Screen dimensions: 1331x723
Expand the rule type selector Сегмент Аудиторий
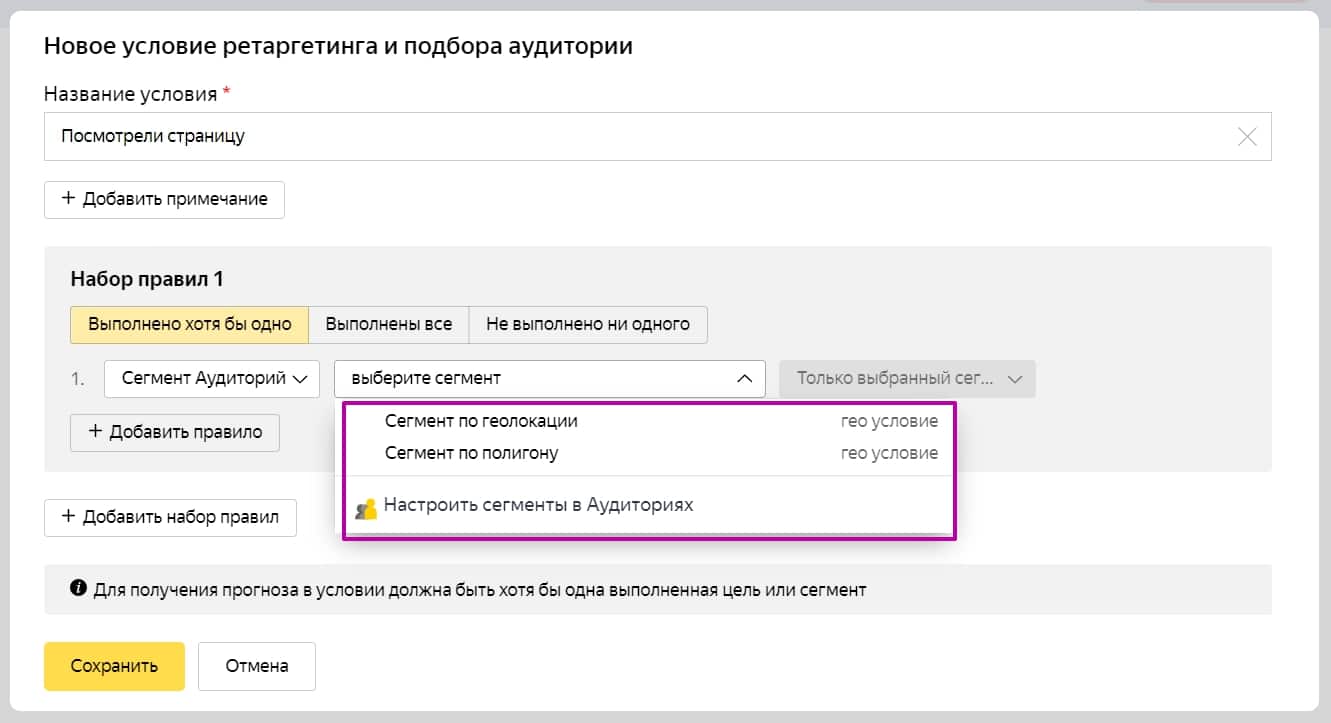tap(211, 379)
